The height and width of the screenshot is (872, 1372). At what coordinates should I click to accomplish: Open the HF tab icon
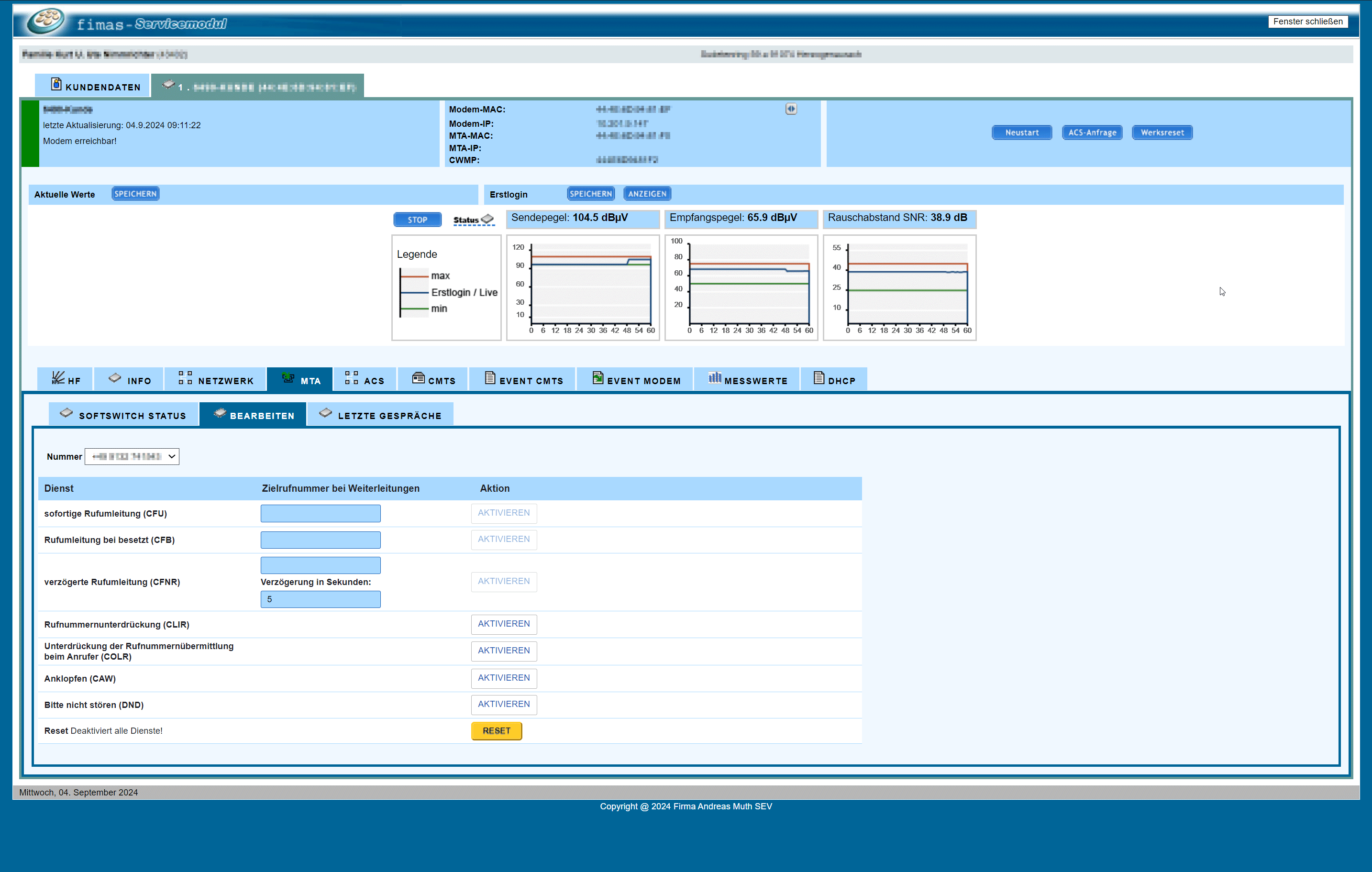58,378
